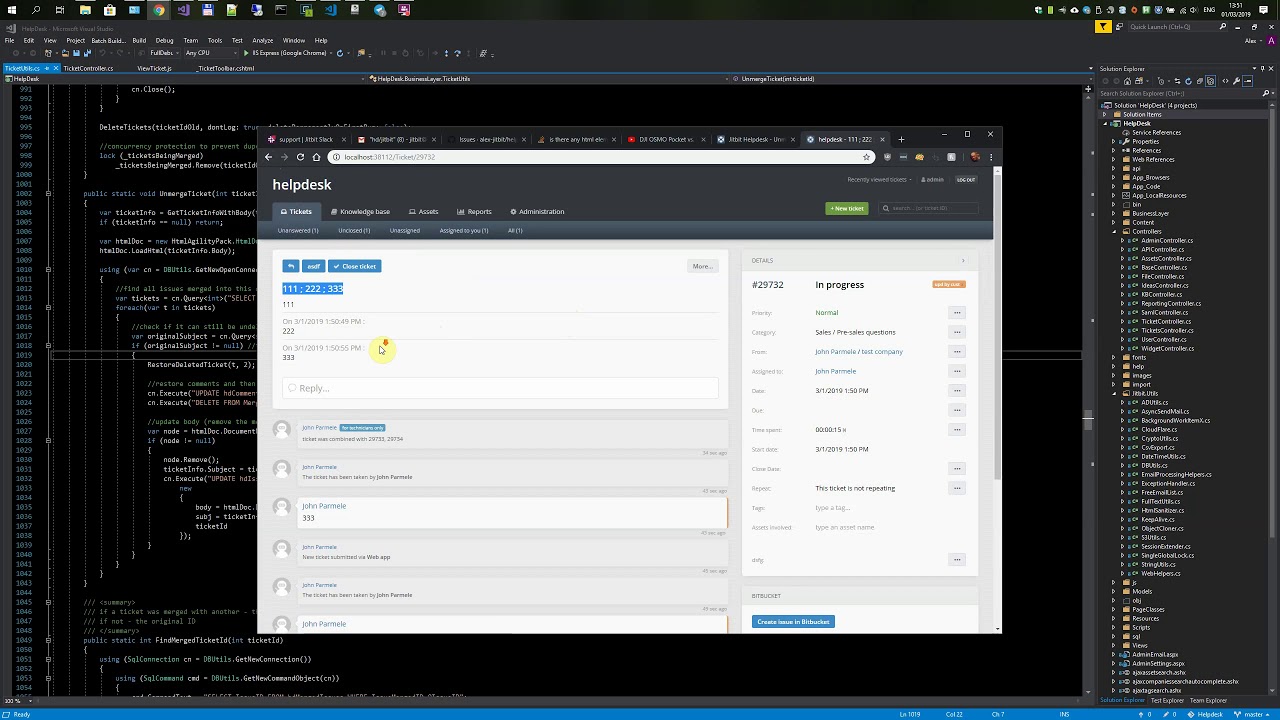Toggle View Code icon in Solution Explorer
This screenshot has height=720, width=1280.
pos(1225,81)
